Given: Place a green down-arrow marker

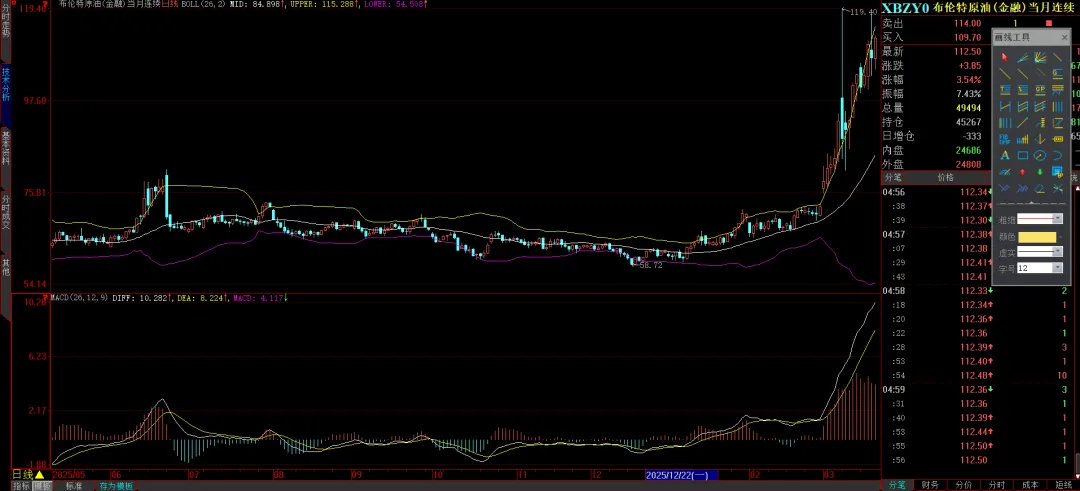Looking at the screenshot, I should pos(1040,172).
